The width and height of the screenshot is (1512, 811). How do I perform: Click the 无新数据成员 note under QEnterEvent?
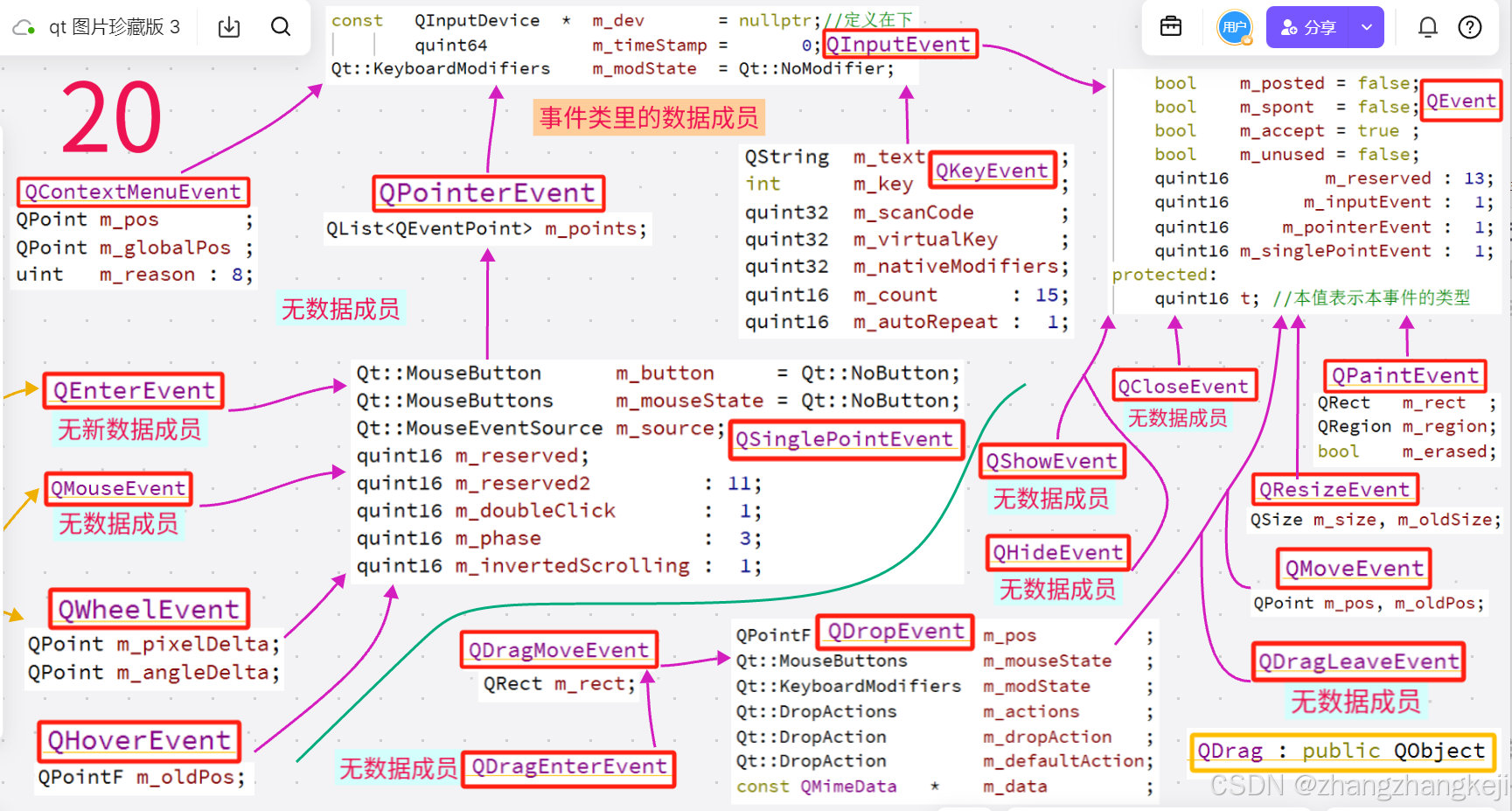[x=129, y=429]
